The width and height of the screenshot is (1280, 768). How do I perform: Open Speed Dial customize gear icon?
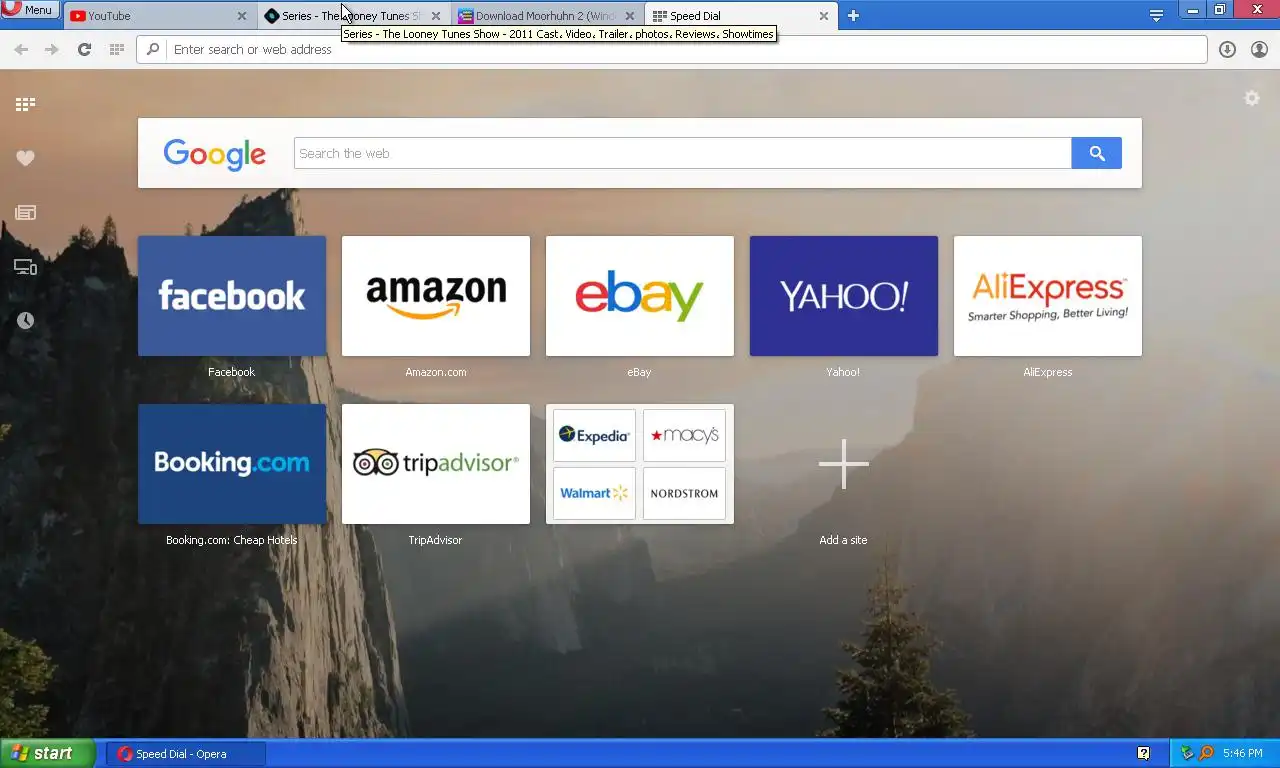point(1251,98)
